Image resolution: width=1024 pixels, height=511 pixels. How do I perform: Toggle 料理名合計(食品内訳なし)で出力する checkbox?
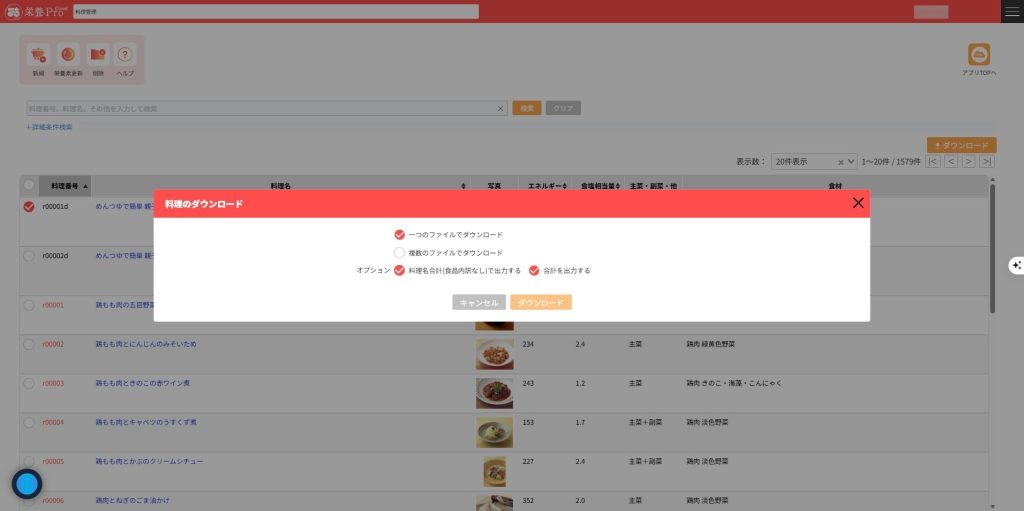(x=400, y=270)
